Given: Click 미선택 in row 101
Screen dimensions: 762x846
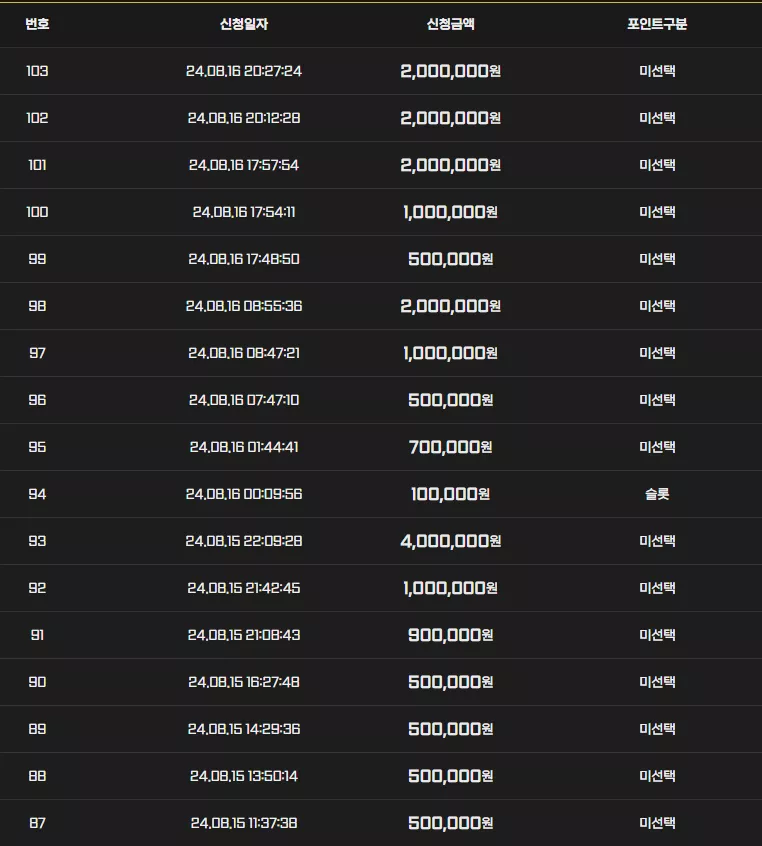Looking at the screenshot, I should (657, 165).
